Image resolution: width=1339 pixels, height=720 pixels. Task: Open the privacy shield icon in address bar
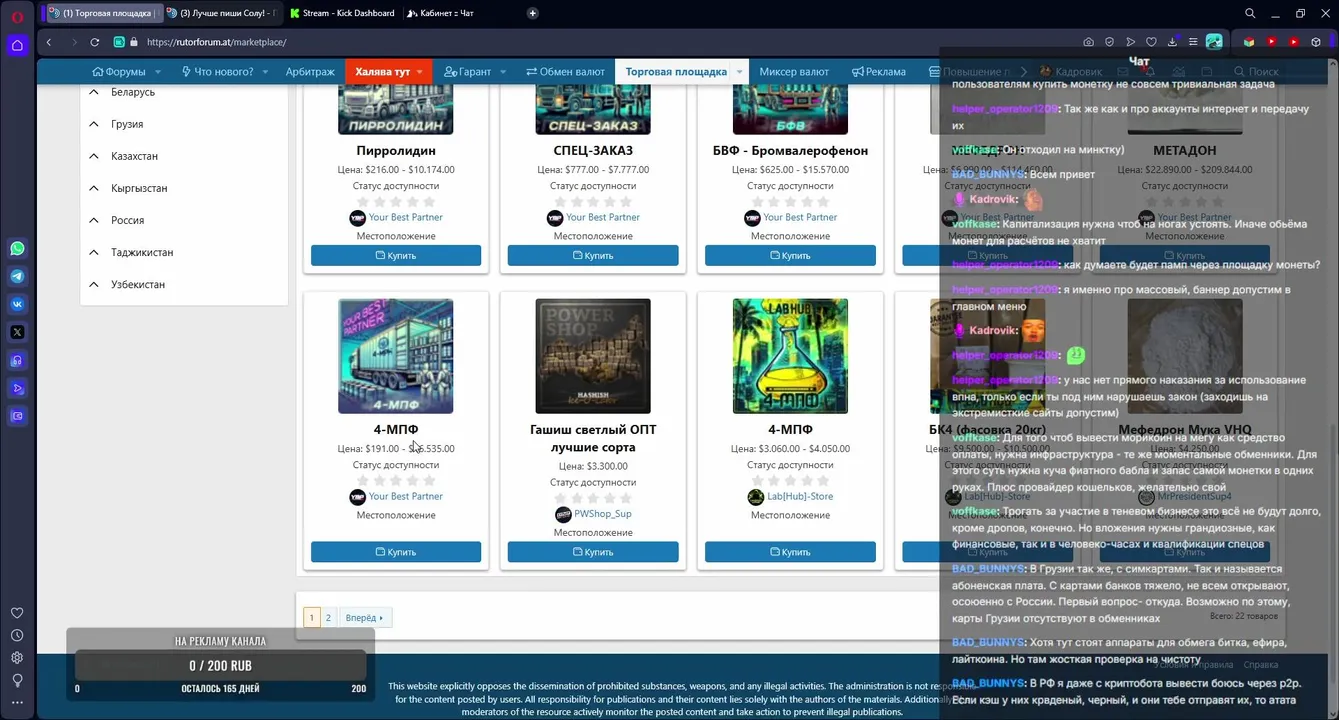(1109, 42)
